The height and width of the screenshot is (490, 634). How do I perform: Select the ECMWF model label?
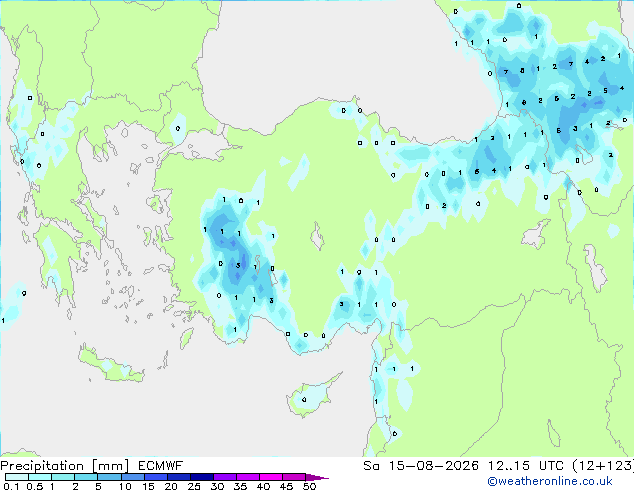(x=161, y=466)
